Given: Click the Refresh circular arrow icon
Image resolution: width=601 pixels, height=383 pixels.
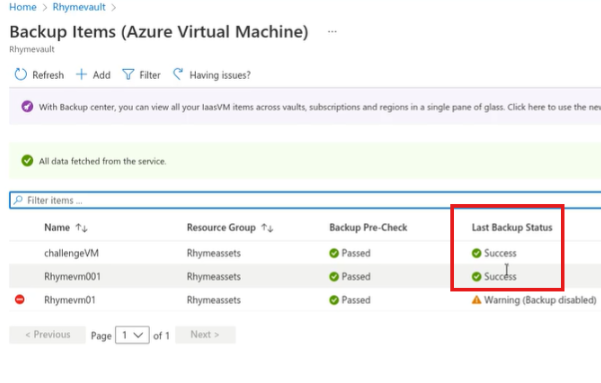Looking at the screenshot, I should point(21,74).
